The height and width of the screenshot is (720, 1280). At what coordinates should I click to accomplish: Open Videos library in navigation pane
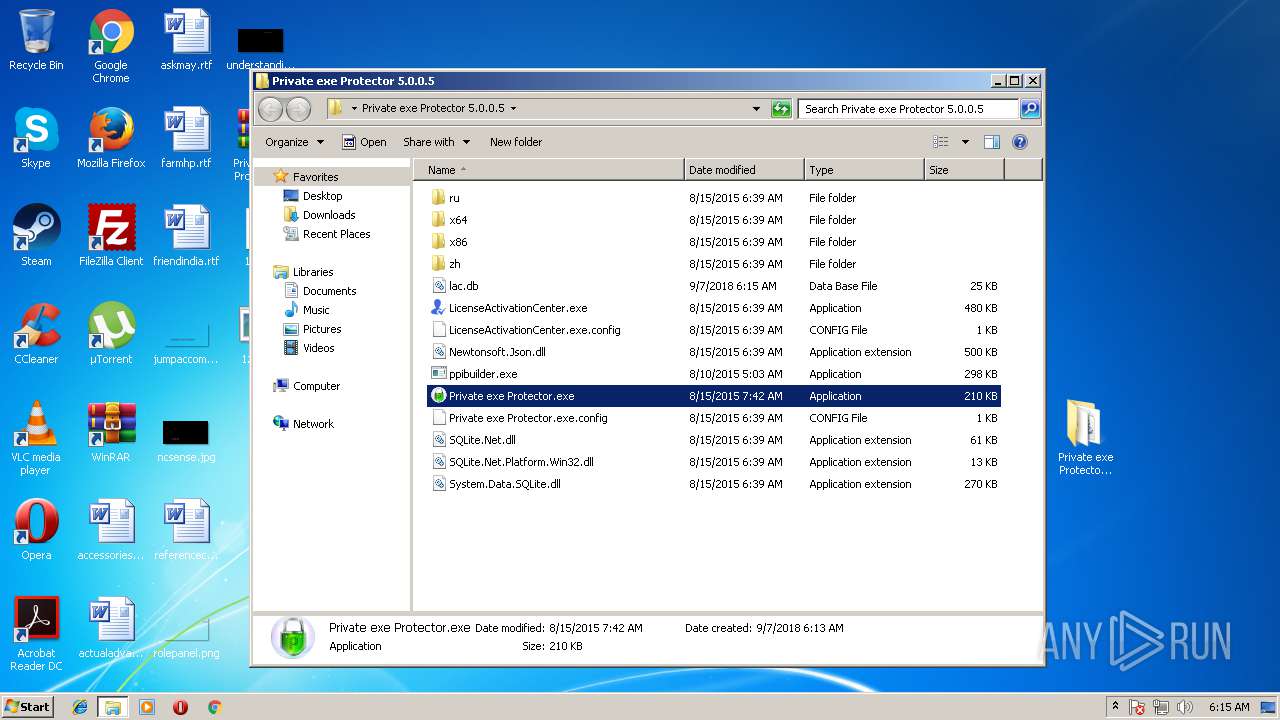[x=318, y=348]
